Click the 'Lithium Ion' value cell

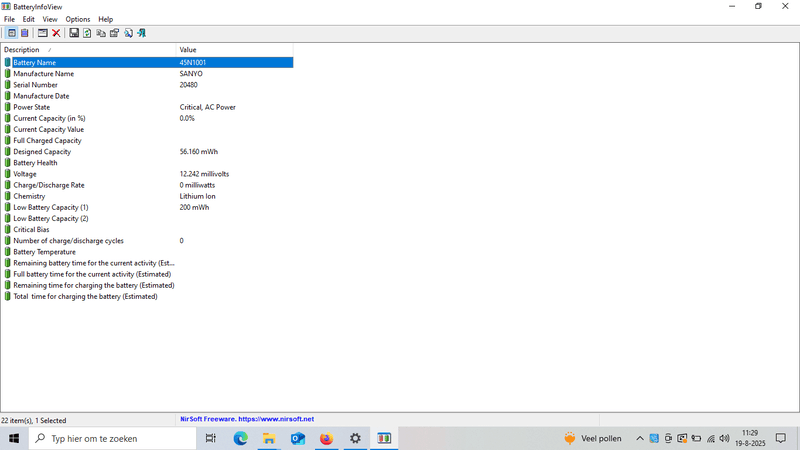(197, 196)
